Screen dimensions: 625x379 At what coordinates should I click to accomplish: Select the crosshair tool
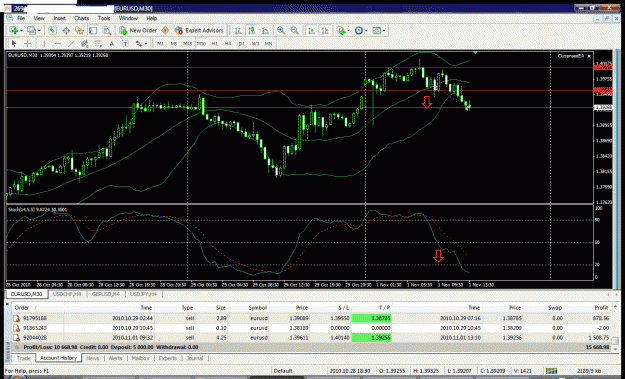(x=28, y=43)
